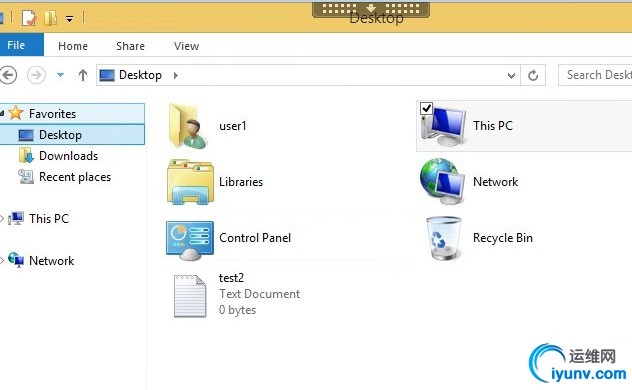Open the Customize Quick Access Toolbar dropdown
The image size is (632, 390).
tap(70, 19)
